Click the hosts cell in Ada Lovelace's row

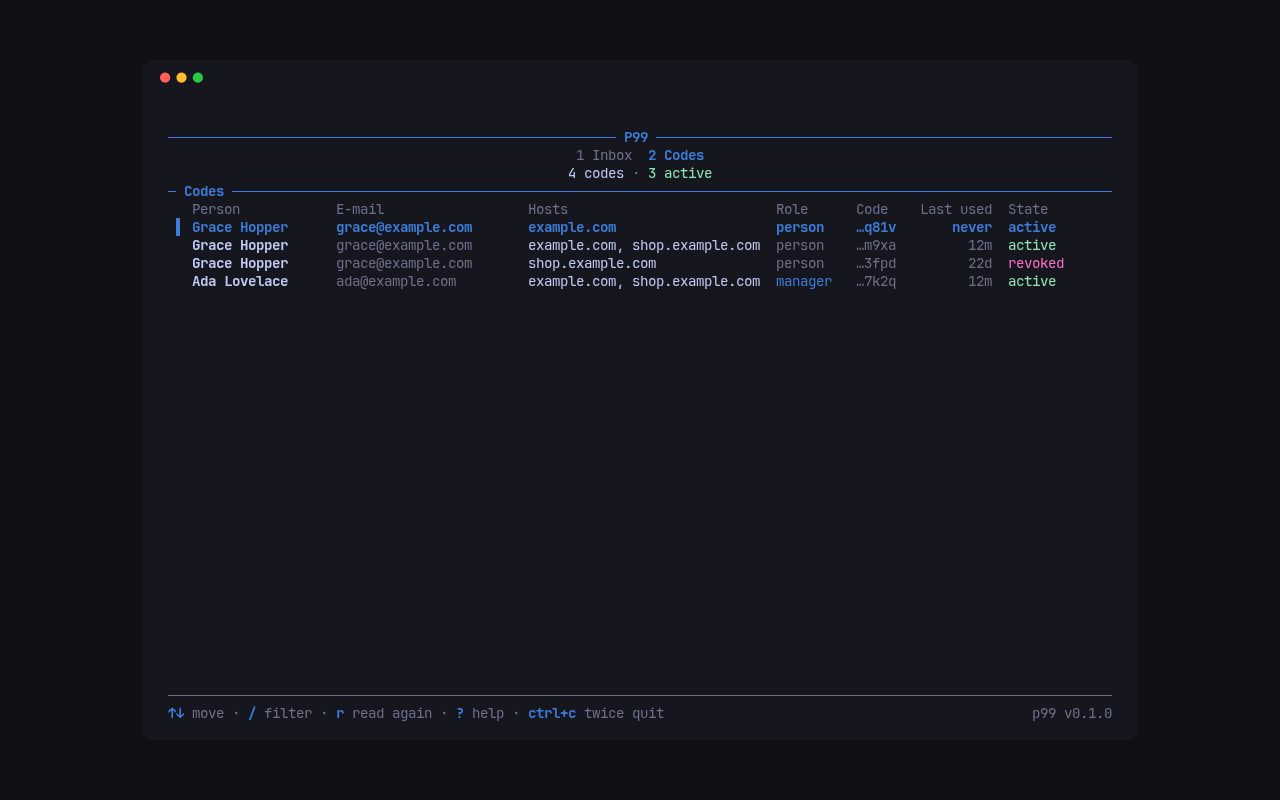pyautogui.click(x=644, y=282)
